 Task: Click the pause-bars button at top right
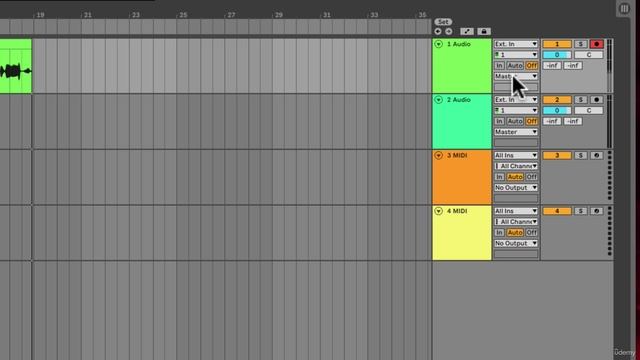[x=624, y=8]
